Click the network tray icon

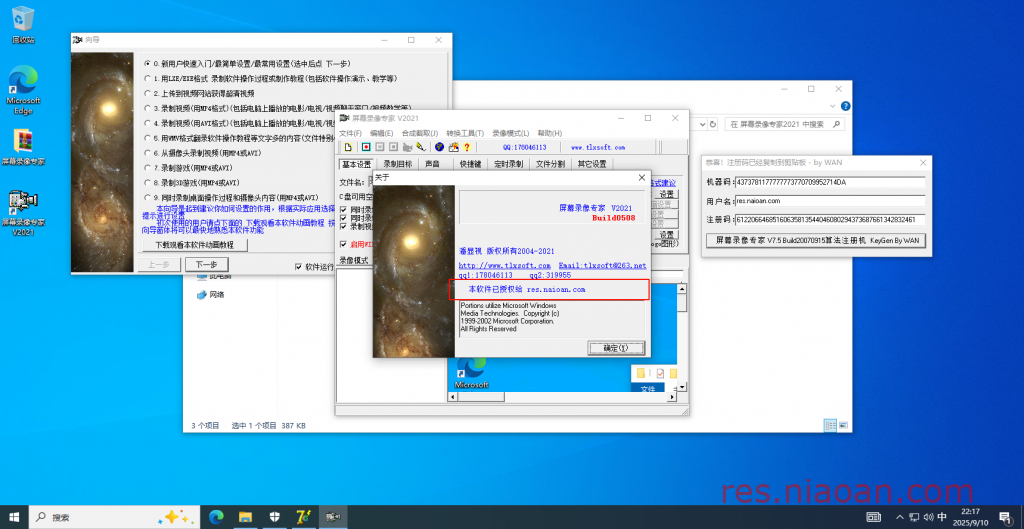pyautogui.click(x=914, y=517)
